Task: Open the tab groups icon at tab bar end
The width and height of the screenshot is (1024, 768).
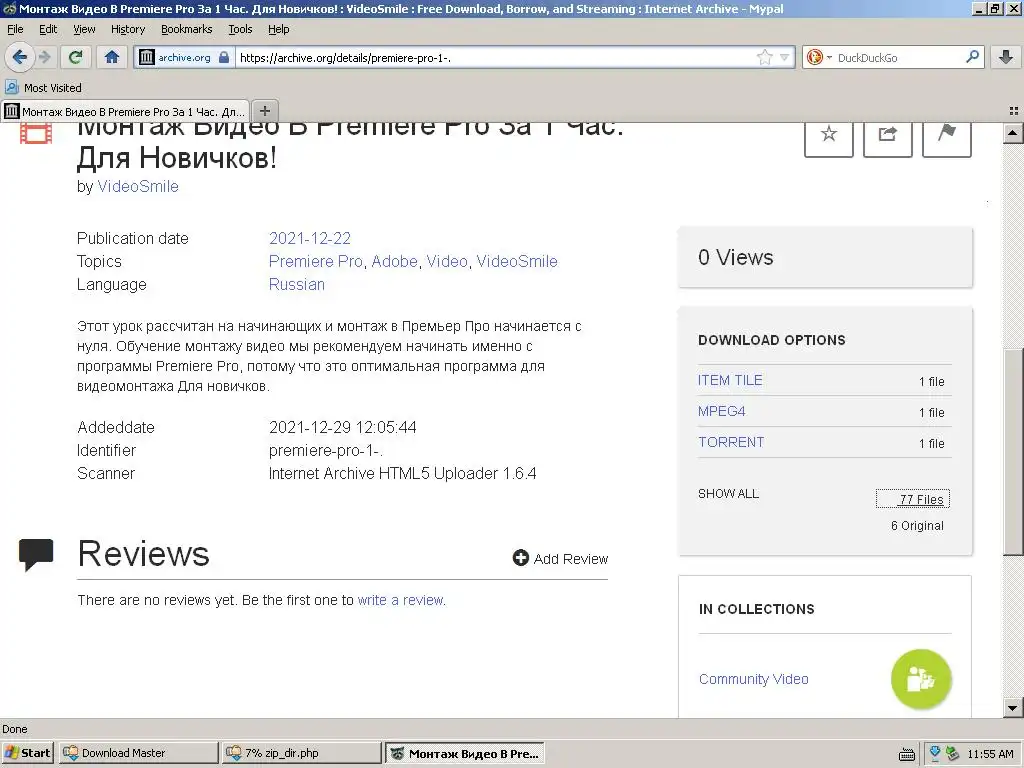Action: point(1014,111)
